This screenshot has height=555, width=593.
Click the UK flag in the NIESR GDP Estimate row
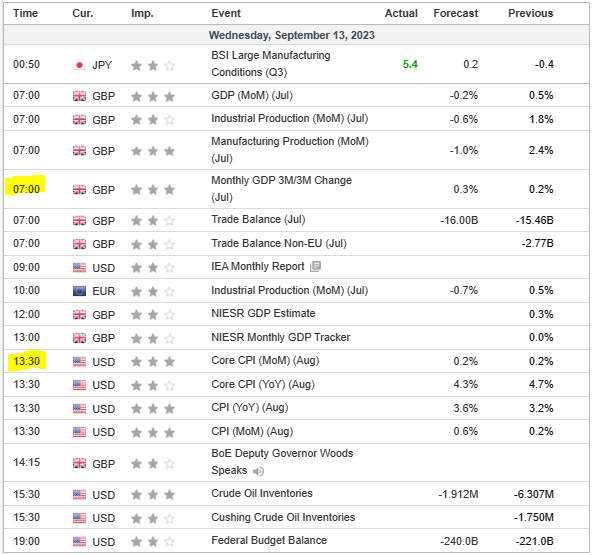[79, 315]
